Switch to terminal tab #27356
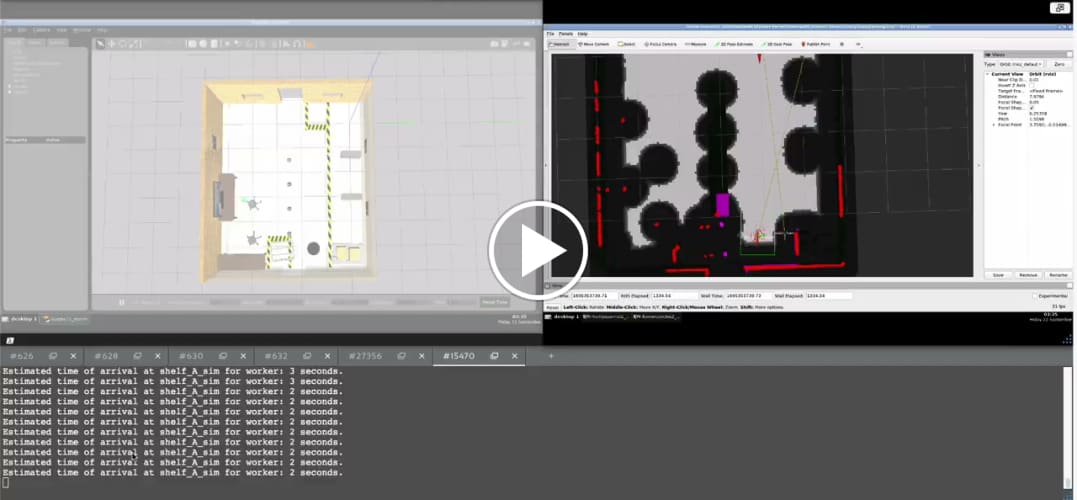The height and width of the screenshot is (500, 1077). tap(365, 356)
